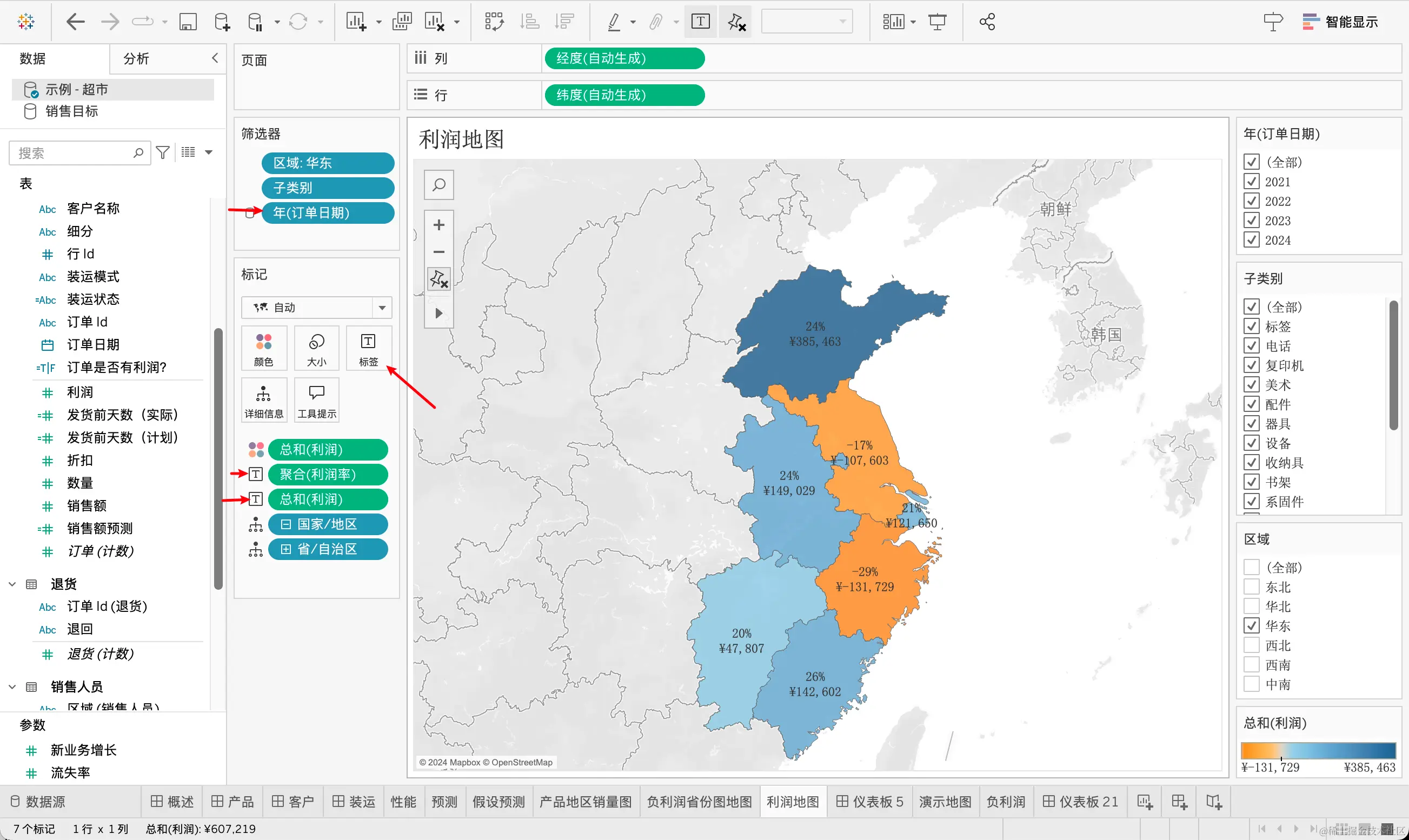The height and width of the screenshot is (840, 1409).
Task: Open the 负利润省份图地图 sheet tab
Action: [x=699, y=802]
